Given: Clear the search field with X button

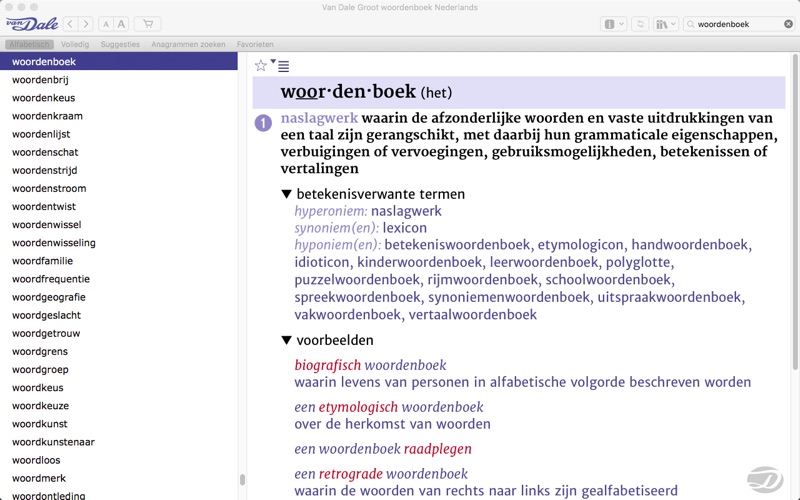Looking at the screenshot, I should (x=788, y=24).
